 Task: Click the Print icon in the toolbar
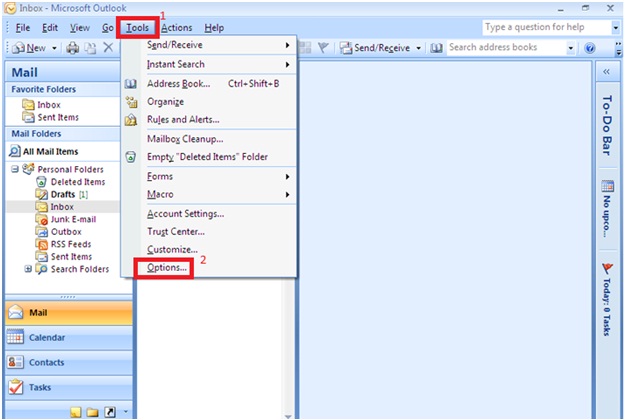click(x=73, y=48)
